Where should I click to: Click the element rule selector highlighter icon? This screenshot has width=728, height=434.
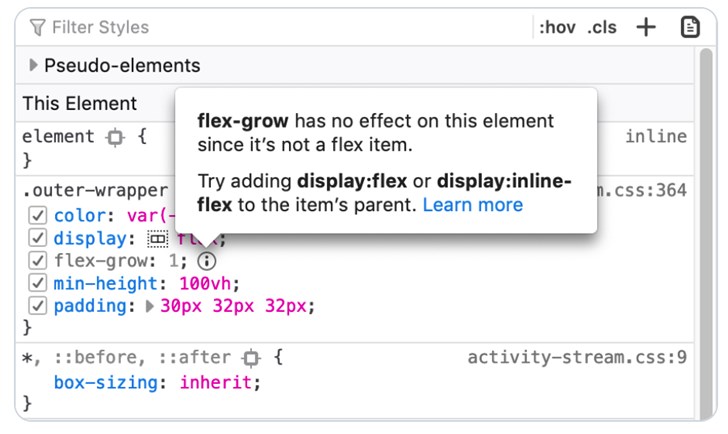click(x=115, y=138)
